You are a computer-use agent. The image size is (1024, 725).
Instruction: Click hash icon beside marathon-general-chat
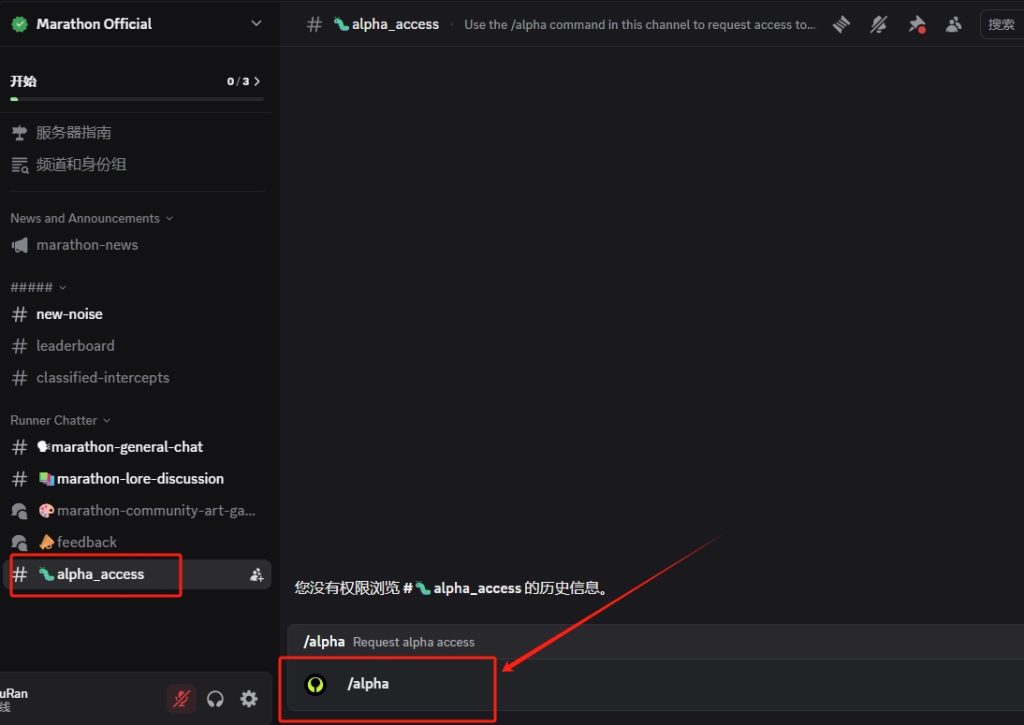(x=20, y=447)
